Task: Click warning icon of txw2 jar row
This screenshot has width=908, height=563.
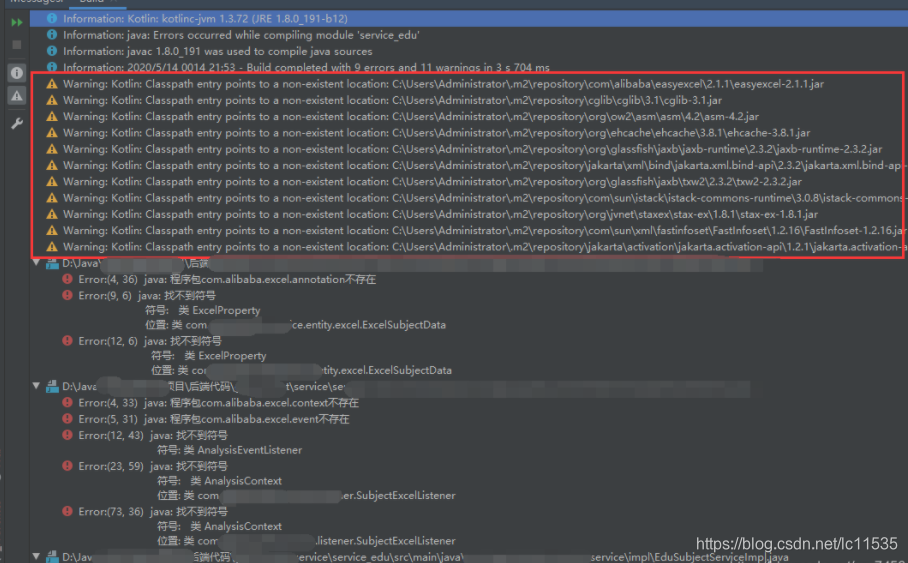Action: pos(52,181)
